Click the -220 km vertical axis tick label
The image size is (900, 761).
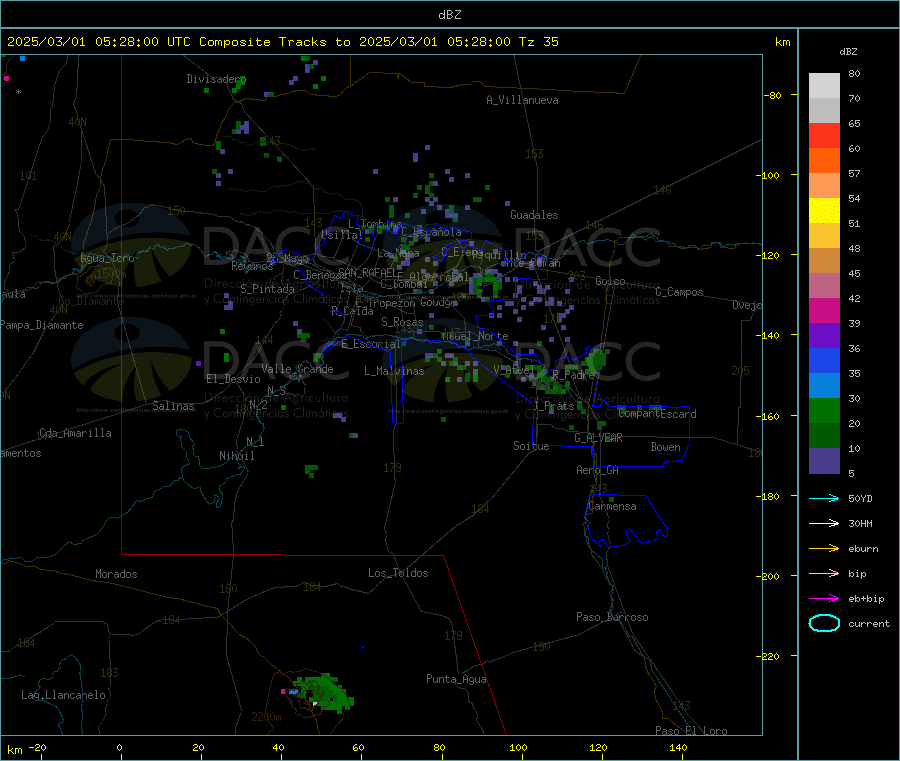pyautogui.click(x=767, y=656)
